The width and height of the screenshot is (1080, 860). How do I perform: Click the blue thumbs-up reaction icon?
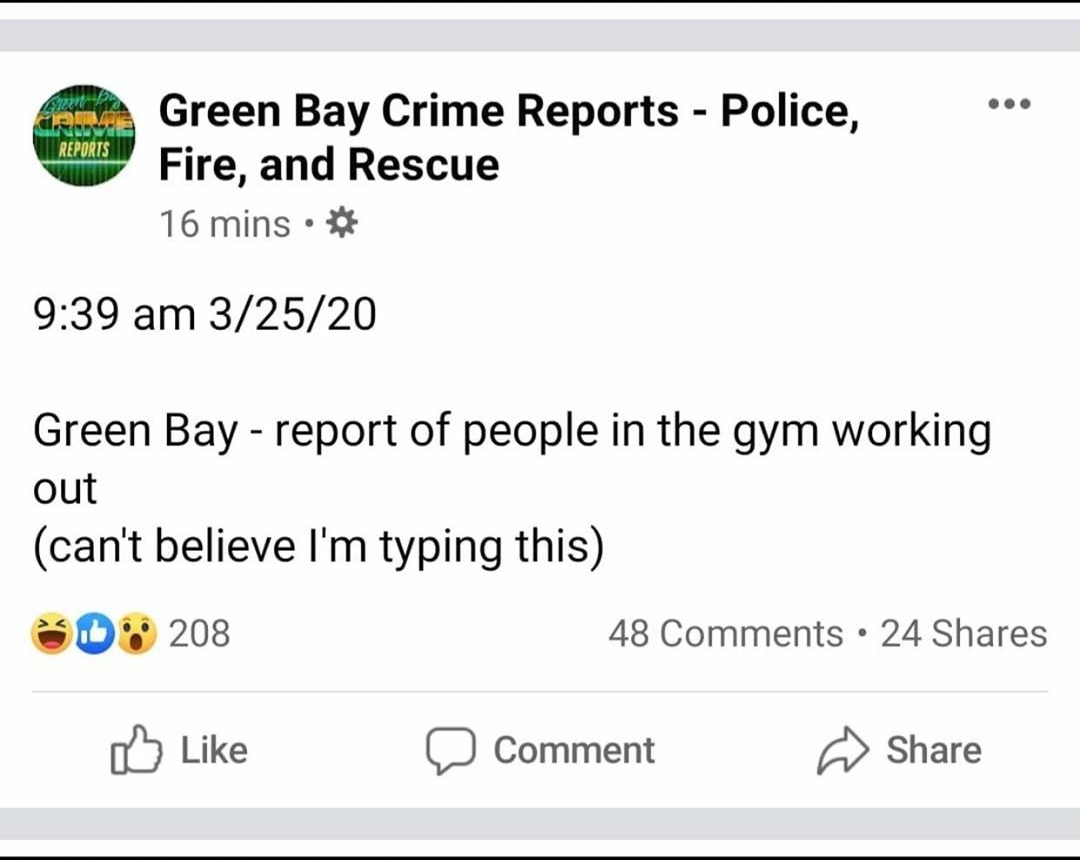(95, 634)
